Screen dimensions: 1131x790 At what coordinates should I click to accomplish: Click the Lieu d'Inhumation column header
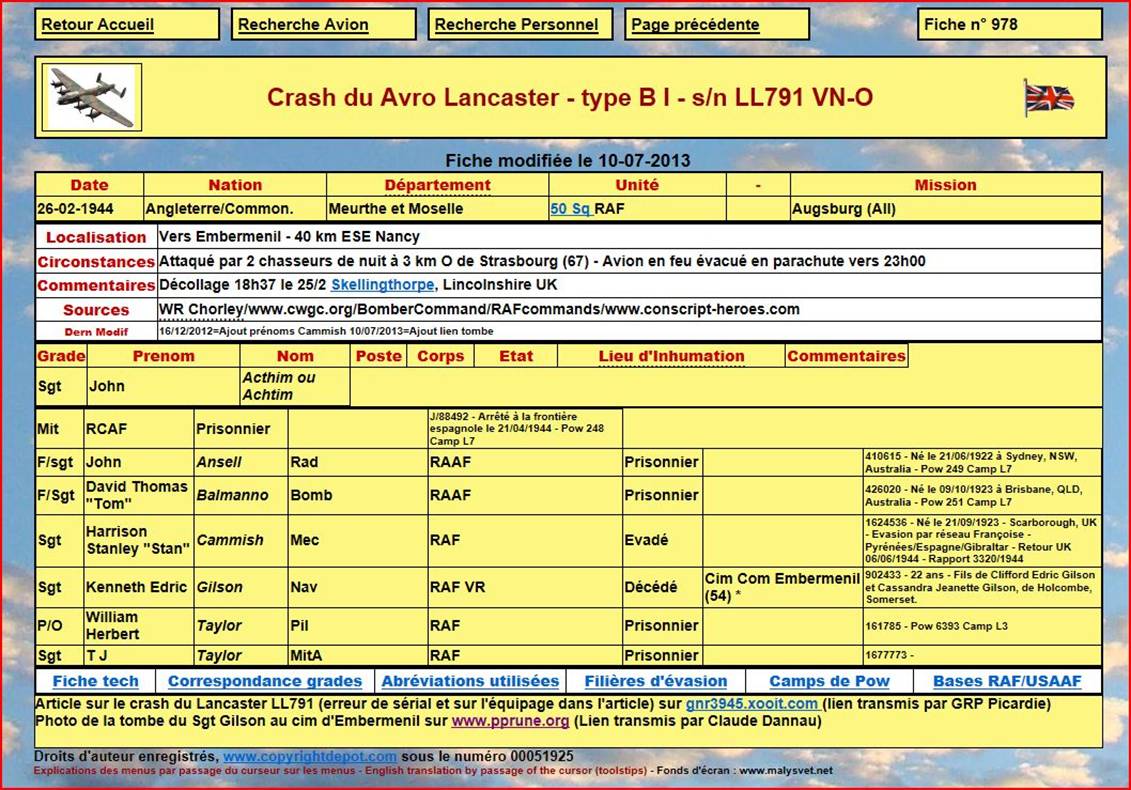point(671,356)
